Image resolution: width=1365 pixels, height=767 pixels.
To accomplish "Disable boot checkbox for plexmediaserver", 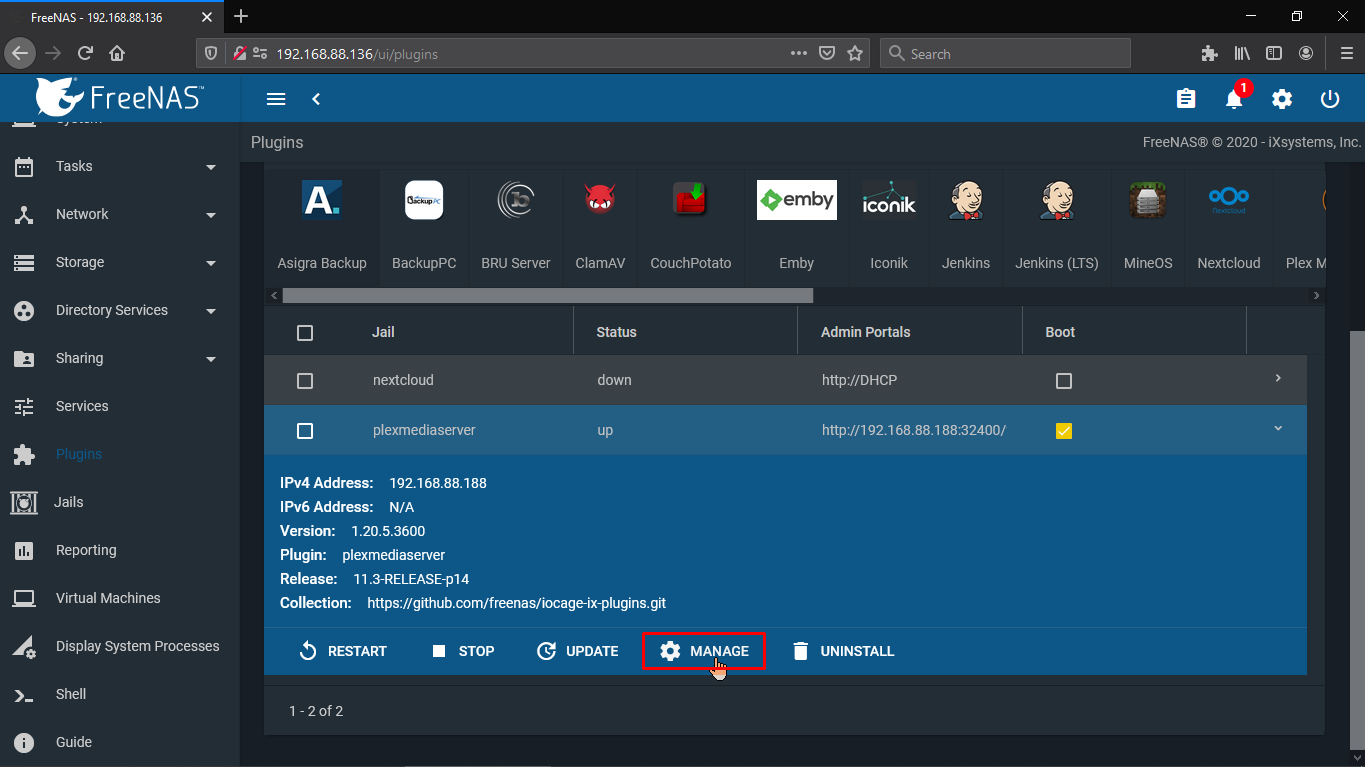I will pyautogui.click(x=1064, y=431).
